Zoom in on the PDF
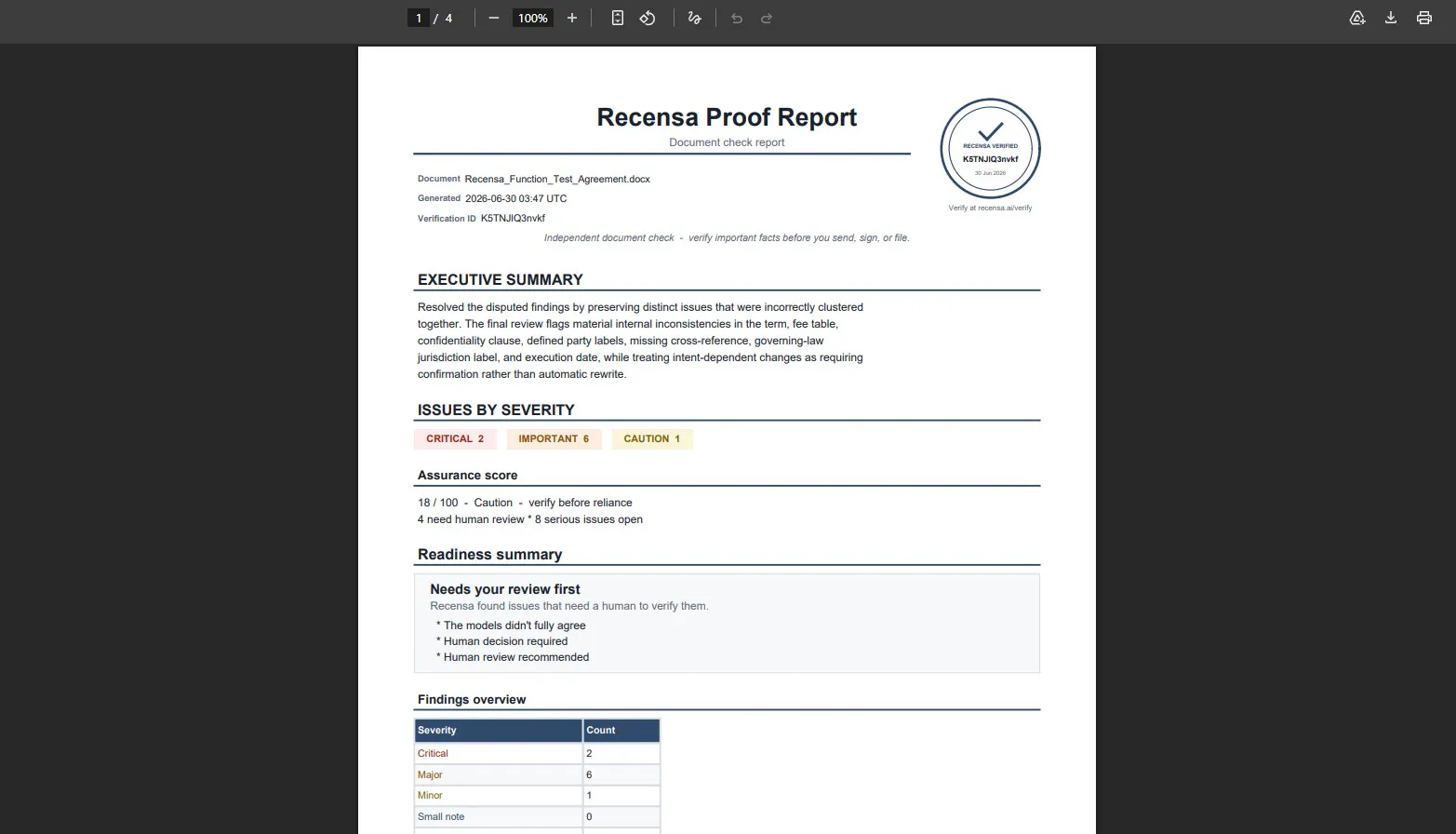Viewport: 1456px width, 834px height. pyautogui.click(x=572, y=18)
